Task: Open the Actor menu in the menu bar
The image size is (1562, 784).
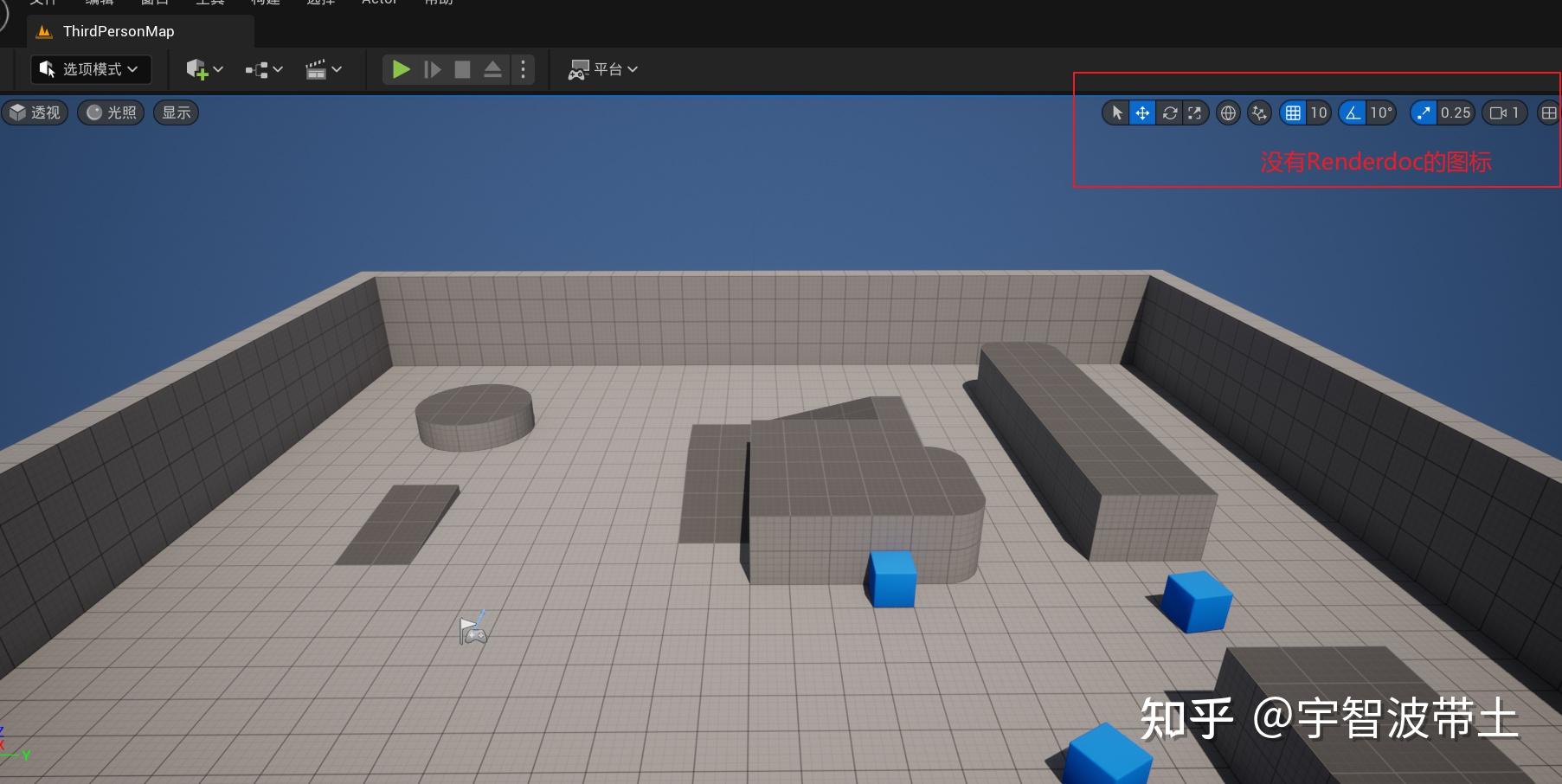Action: tap(379, 3)
